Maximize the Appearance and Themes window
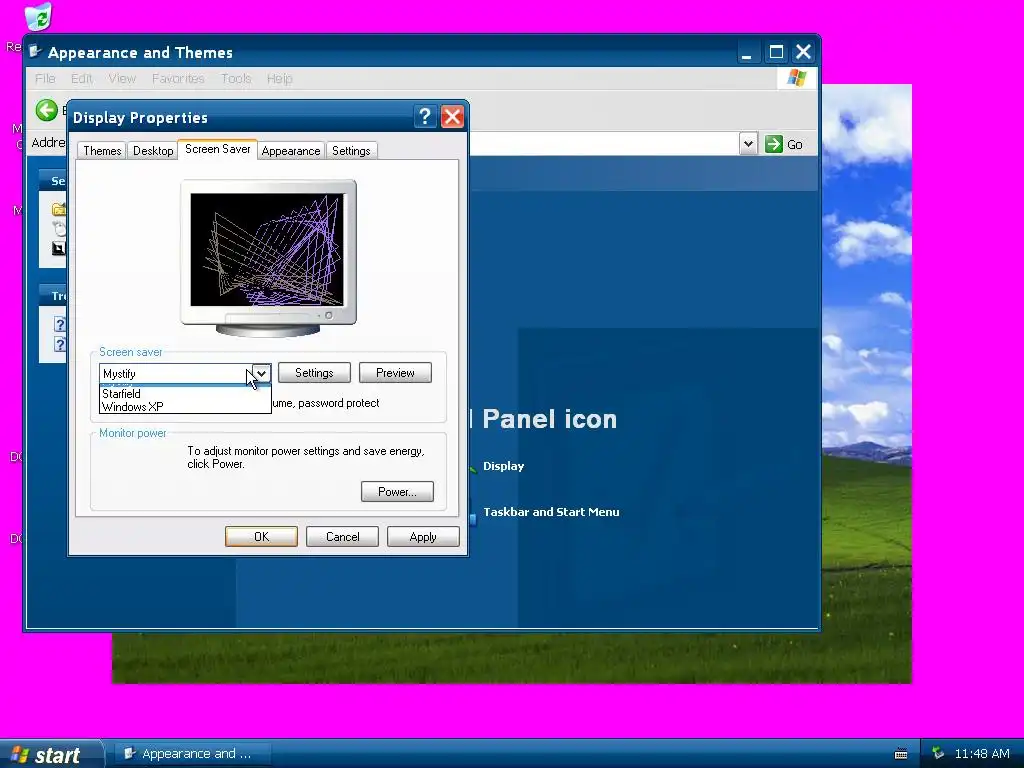The height and width of the screenshot is (768, 1024). pos(776,52)
